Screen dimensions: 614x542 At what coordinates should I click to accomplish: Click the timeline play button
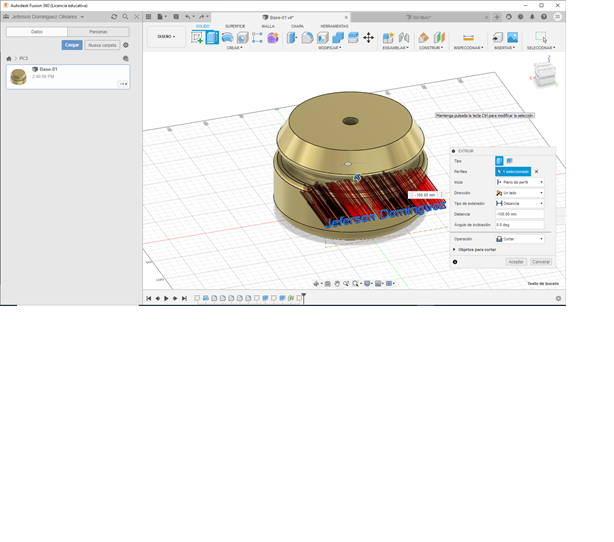point(166,298)
